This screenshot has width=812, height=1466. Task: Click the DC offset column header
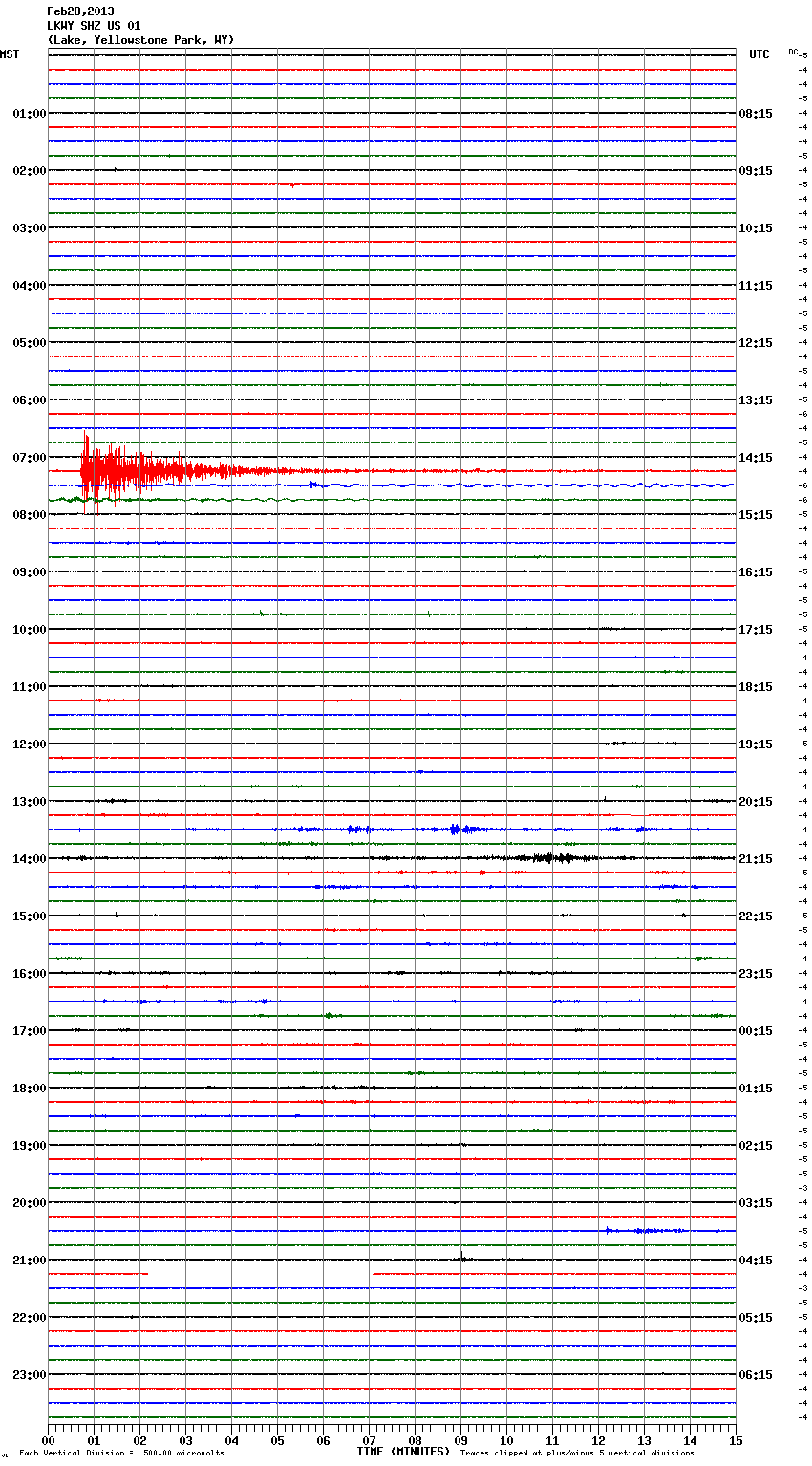pos(793,52)
